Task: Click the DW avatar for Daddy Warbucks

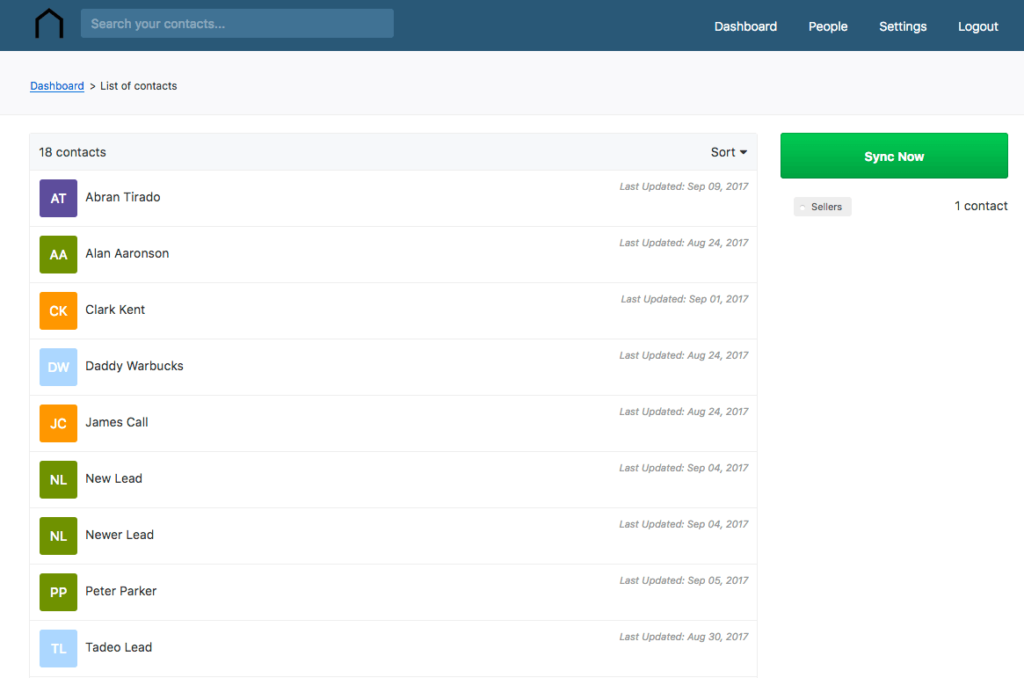Action: point(58,366)
